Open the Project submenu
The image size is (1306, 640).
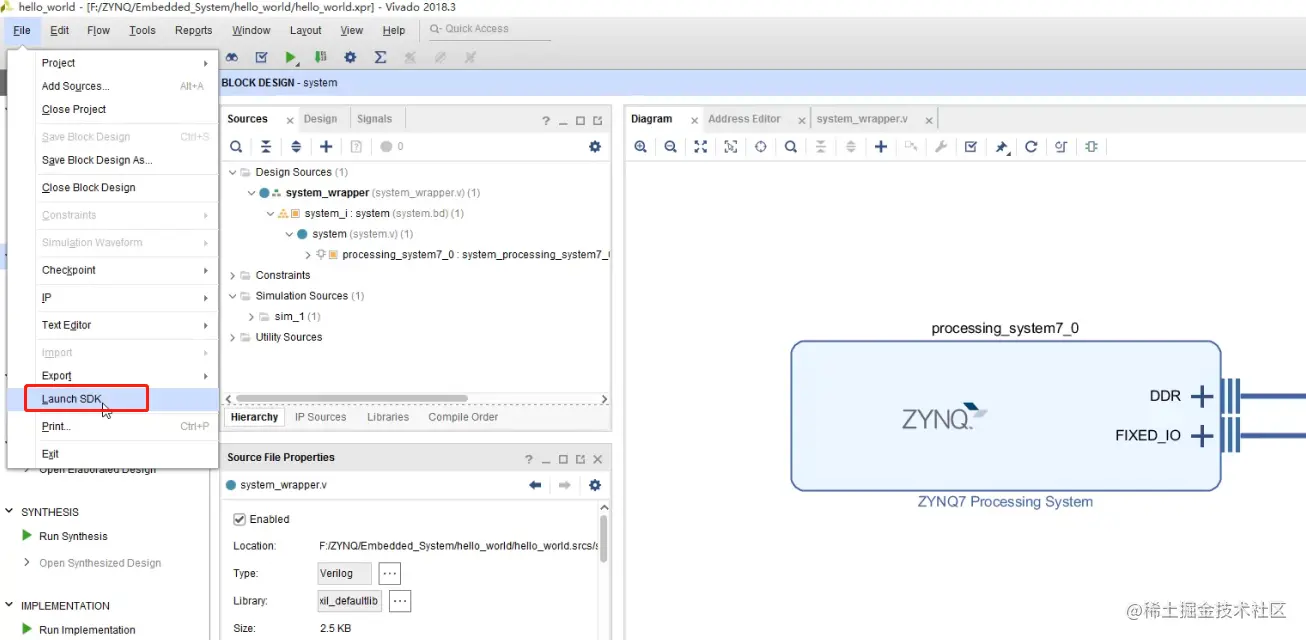click(x=113, y=63)
